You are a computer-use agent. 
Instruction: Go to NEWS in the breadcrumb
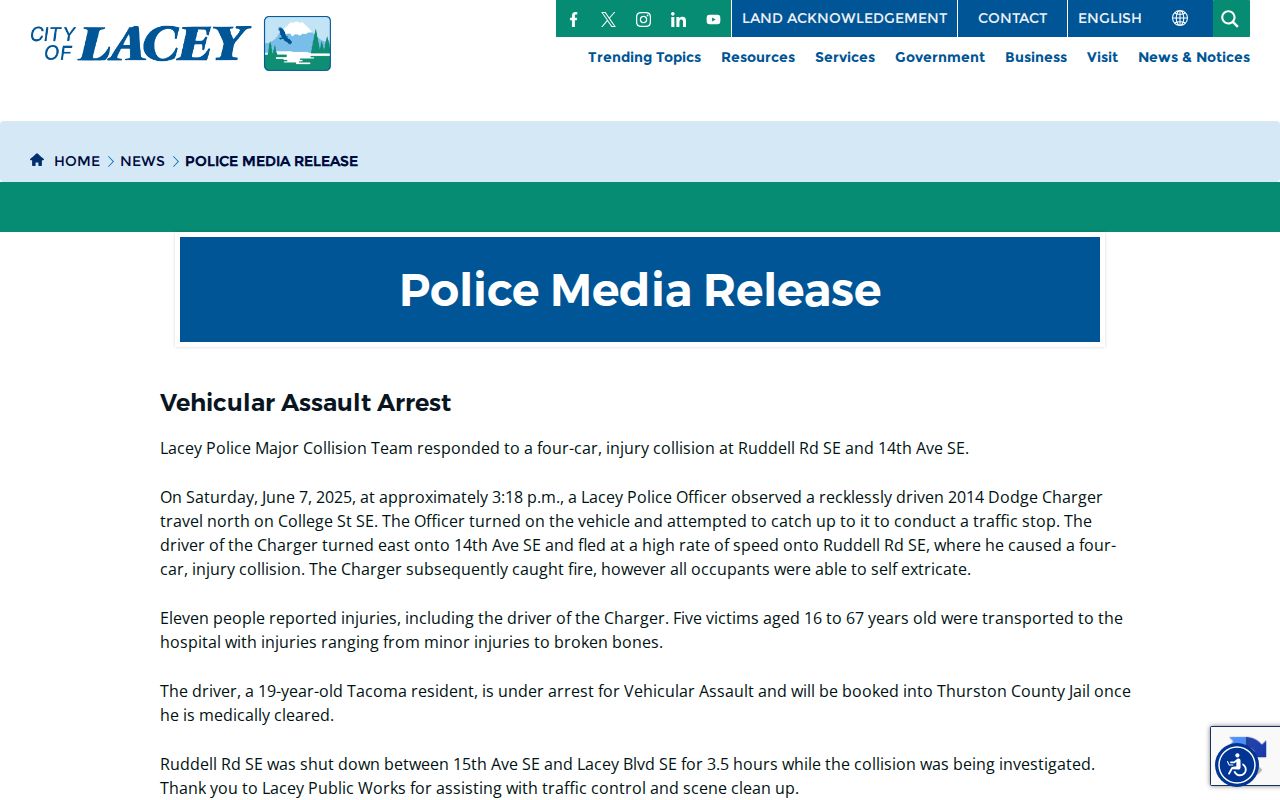[x=142, y=161]
